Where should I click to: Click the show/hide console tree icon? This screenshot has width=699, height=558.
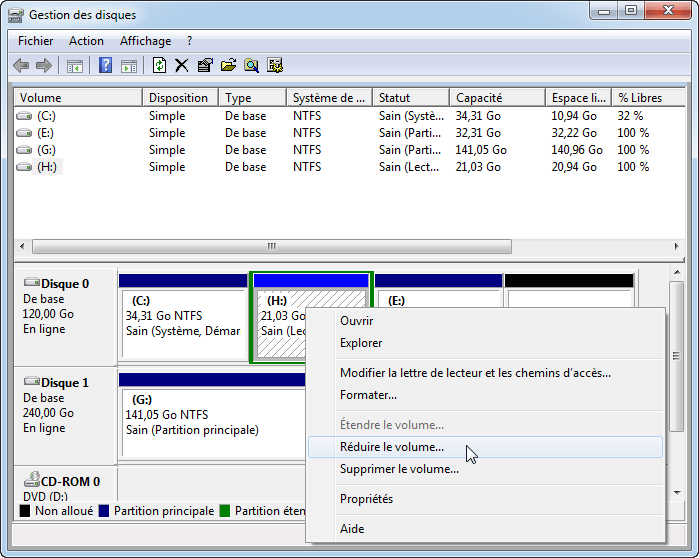(x=74, y=66)
